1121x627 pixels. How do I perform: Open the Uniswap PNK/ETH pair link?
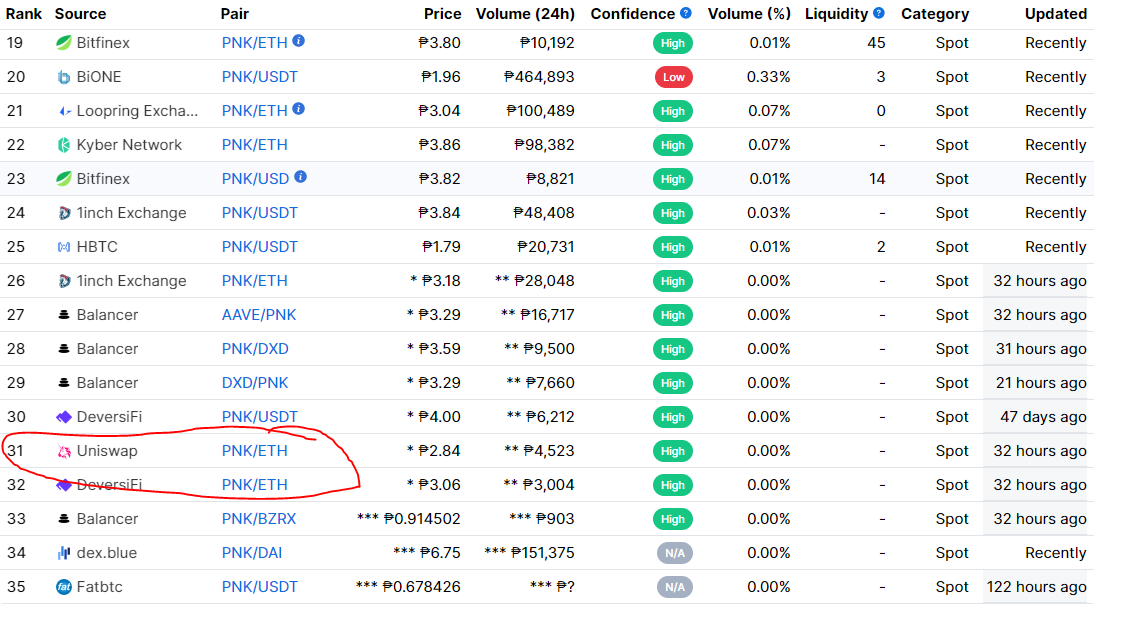255,451
